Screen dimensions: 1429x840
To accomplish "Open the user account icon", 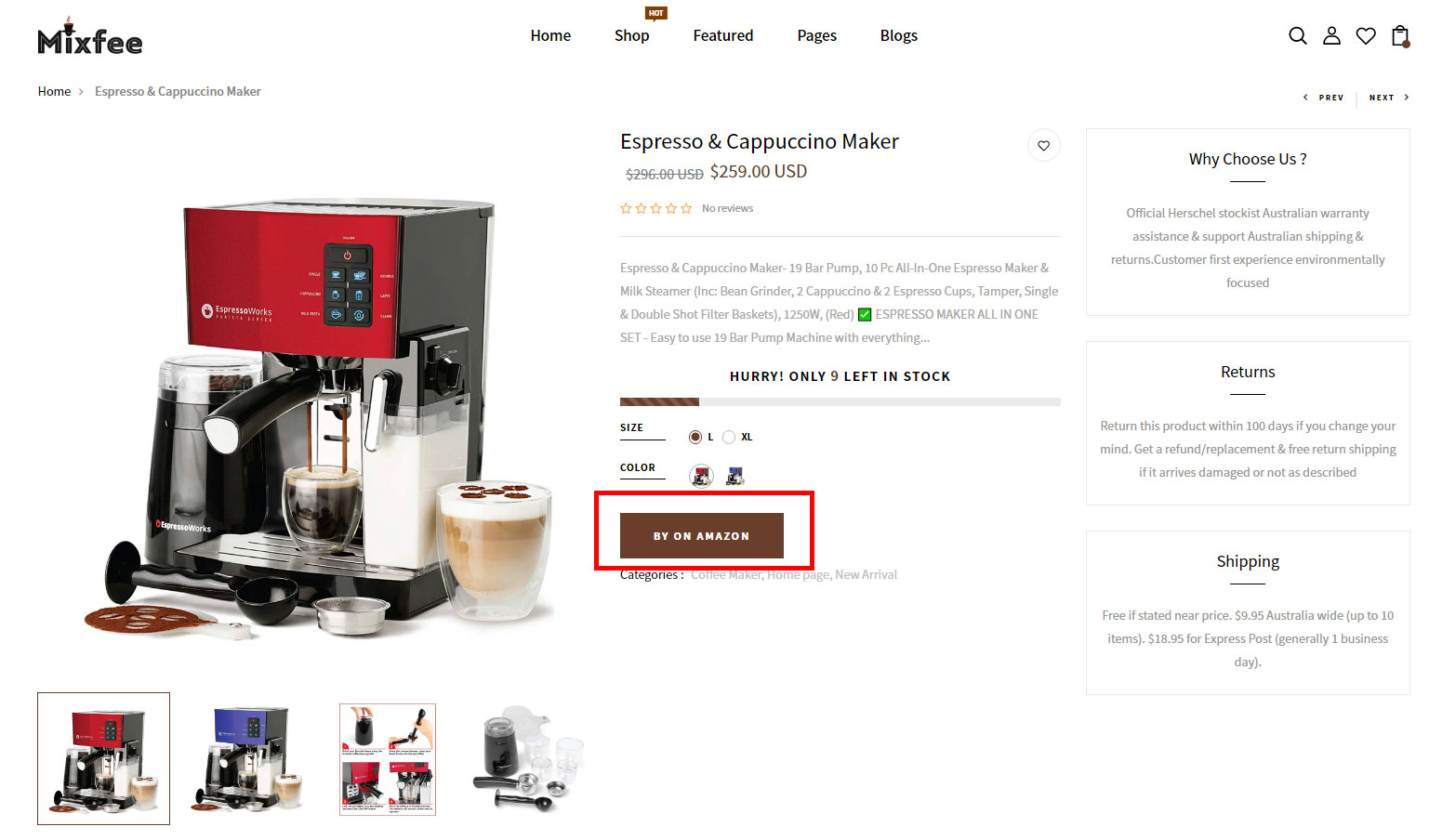I will (x=1331, y=35).
